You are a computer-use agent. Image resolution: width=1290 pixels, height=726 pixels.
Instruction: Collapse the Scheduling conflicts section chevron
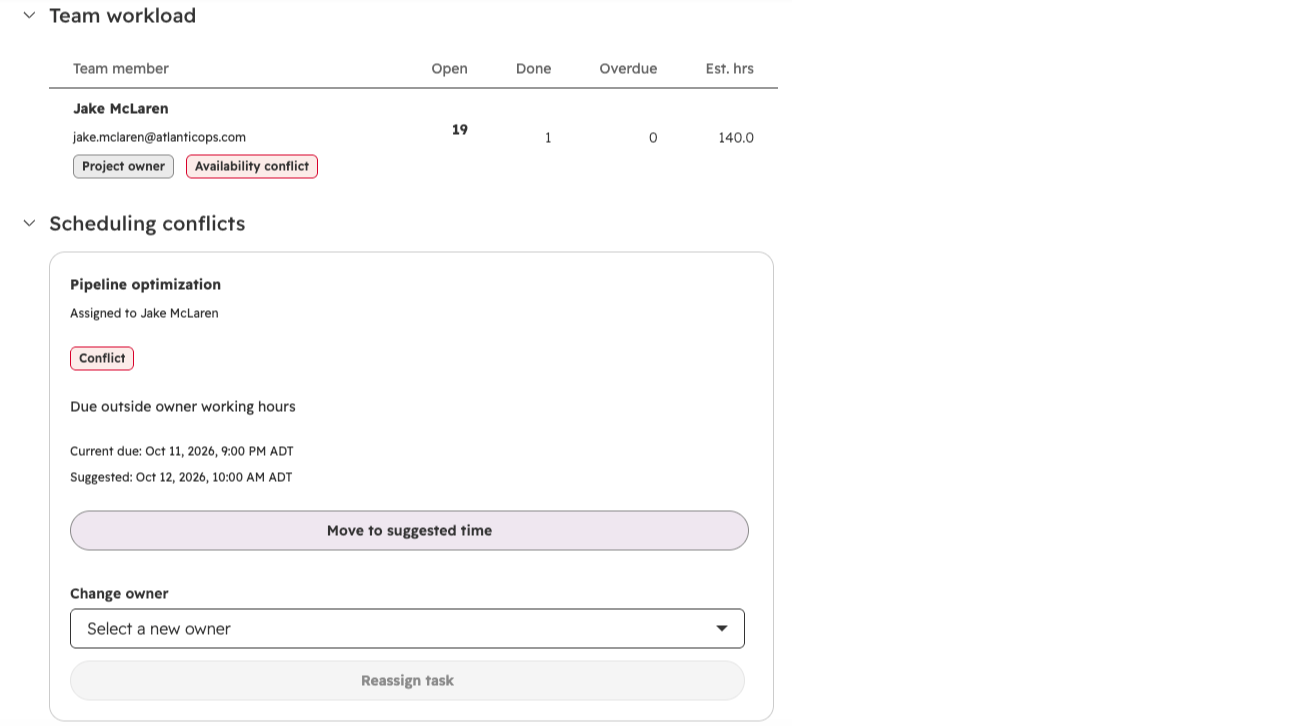pos(29,223)
